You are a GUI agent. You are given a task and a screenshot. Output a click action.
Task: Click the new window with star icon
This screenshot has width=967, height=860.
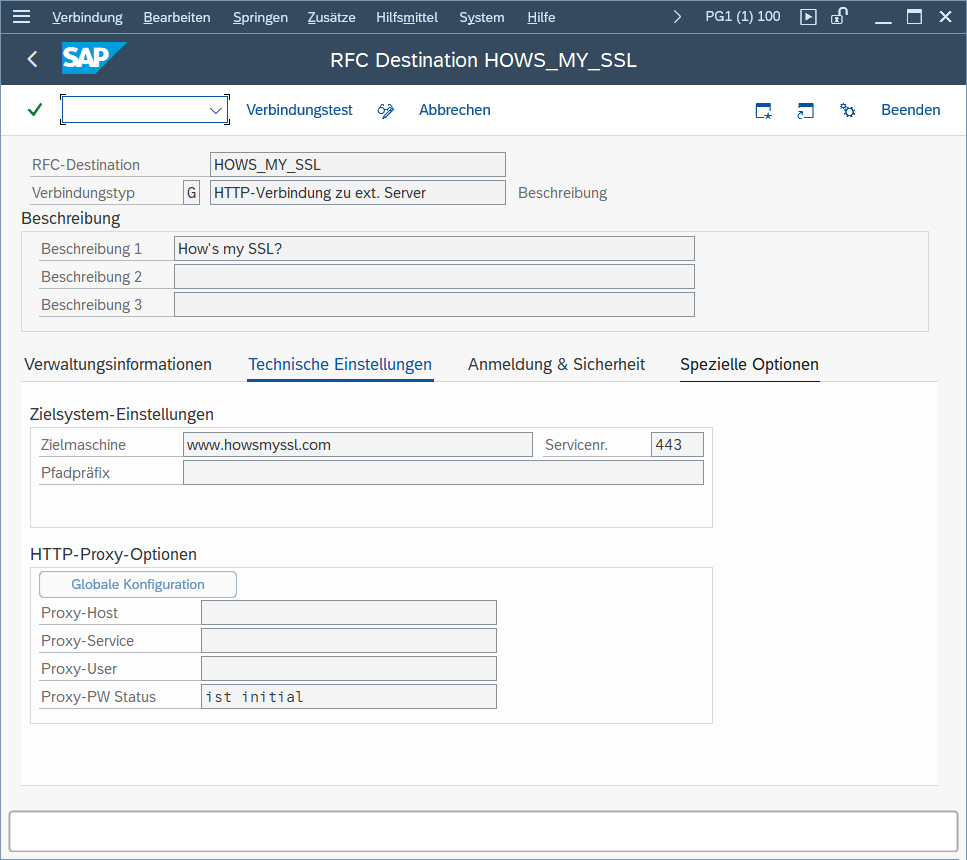pos(763,110)
